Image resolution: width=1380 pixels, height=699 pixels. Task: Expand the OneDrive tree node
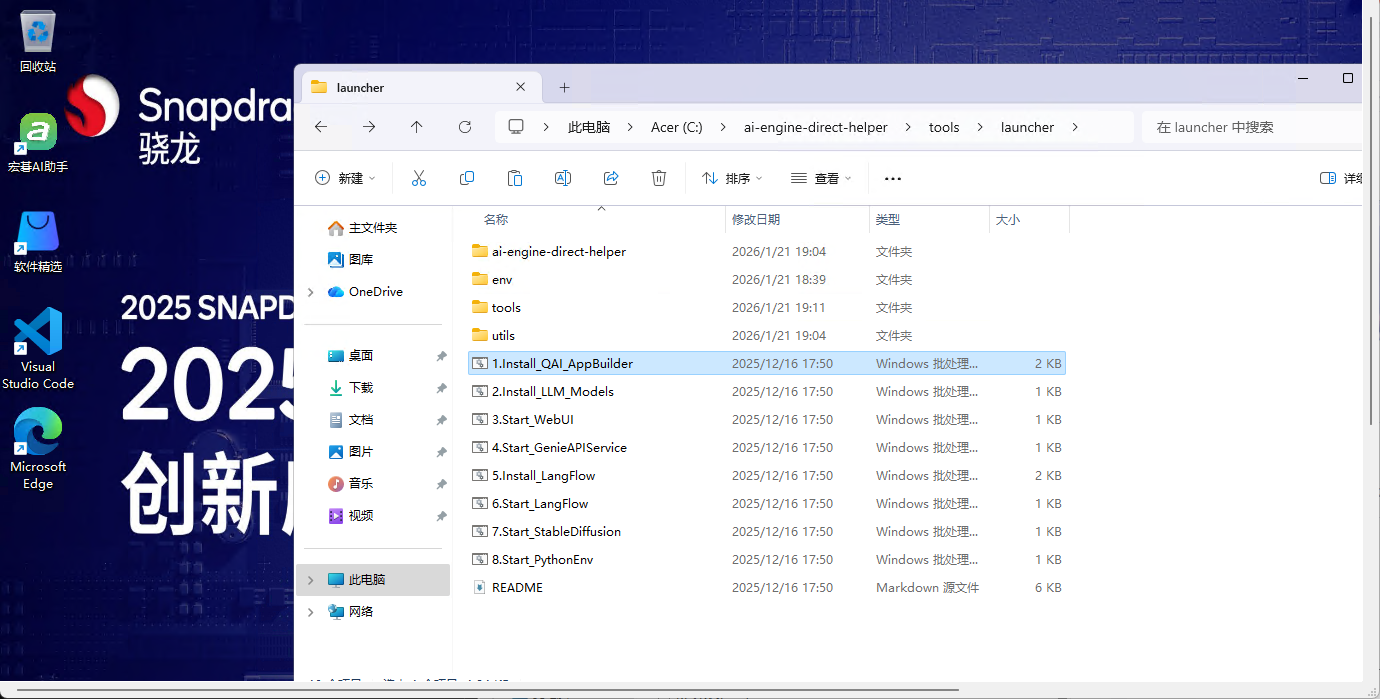click(311, 292)
